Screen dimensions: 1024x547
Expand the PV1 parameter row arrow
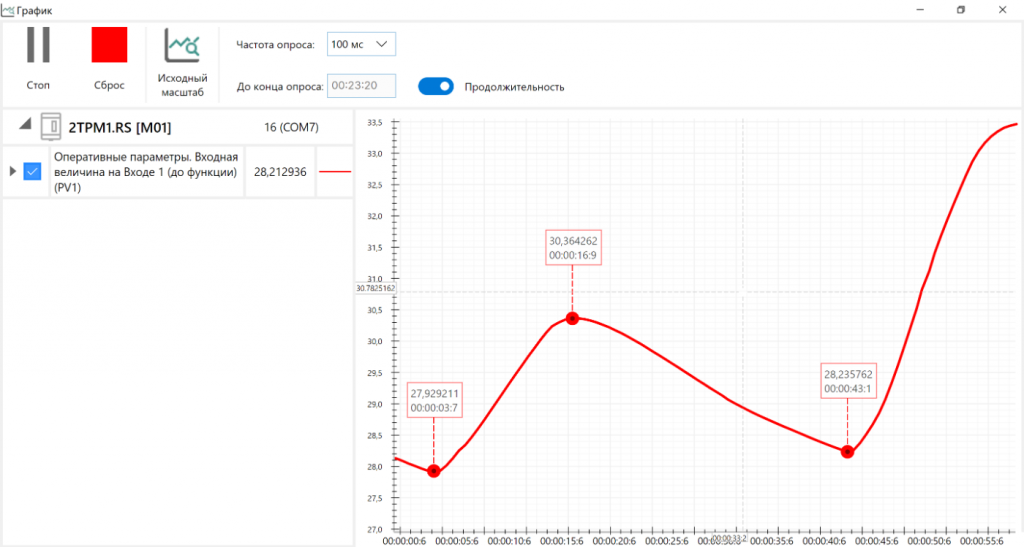click(12, 172)
